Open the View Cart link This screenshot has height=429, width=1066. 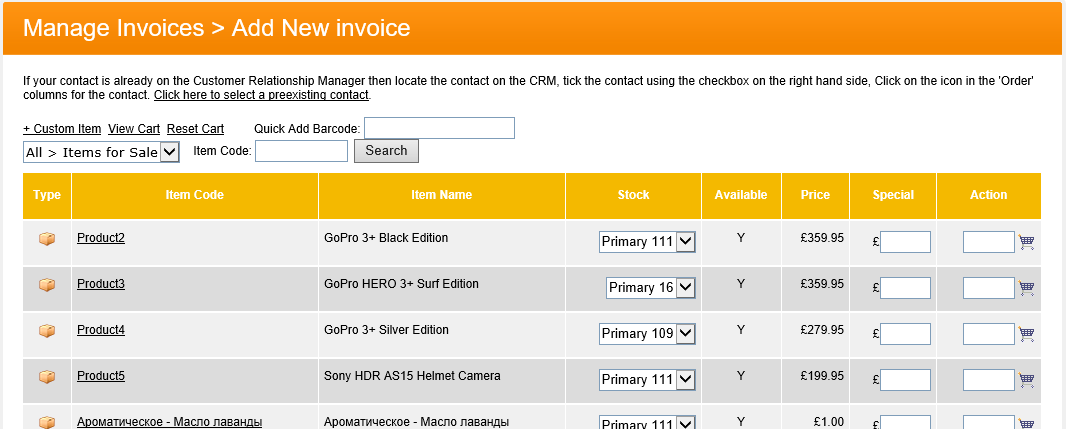tap(134, 129)
